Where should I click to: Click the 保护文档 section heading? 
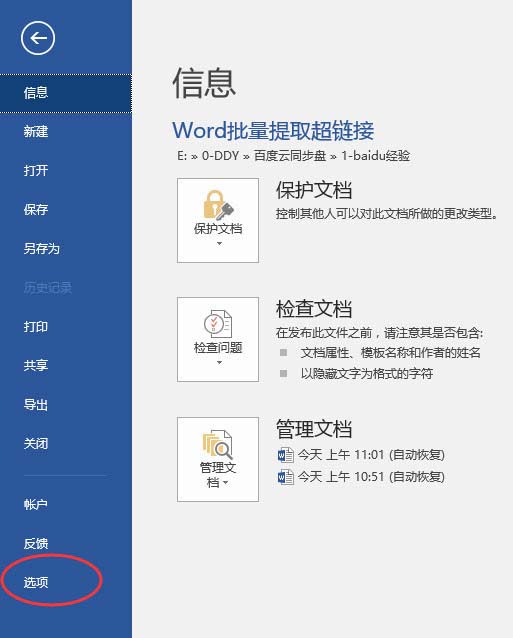click(314, 190)
